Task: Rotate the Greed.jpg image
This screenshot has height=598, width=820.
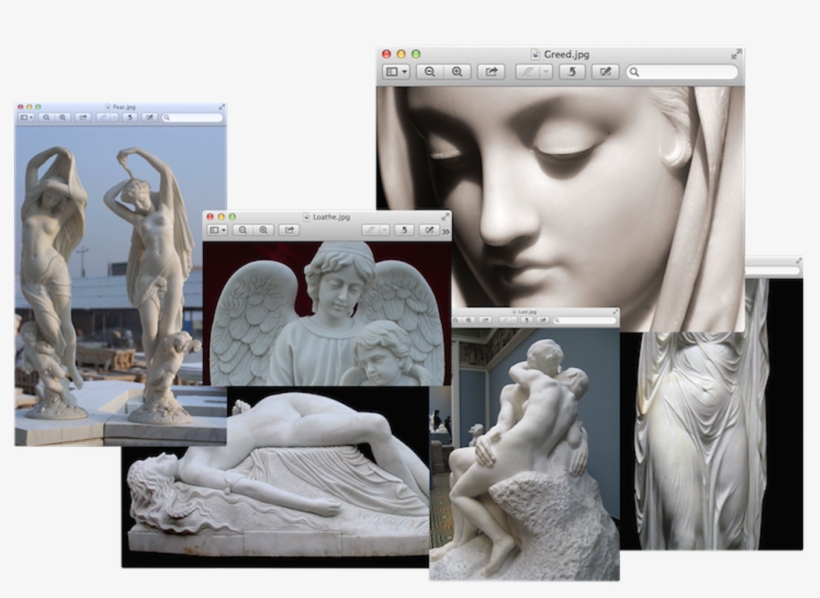Action: [x=572, y=72]
